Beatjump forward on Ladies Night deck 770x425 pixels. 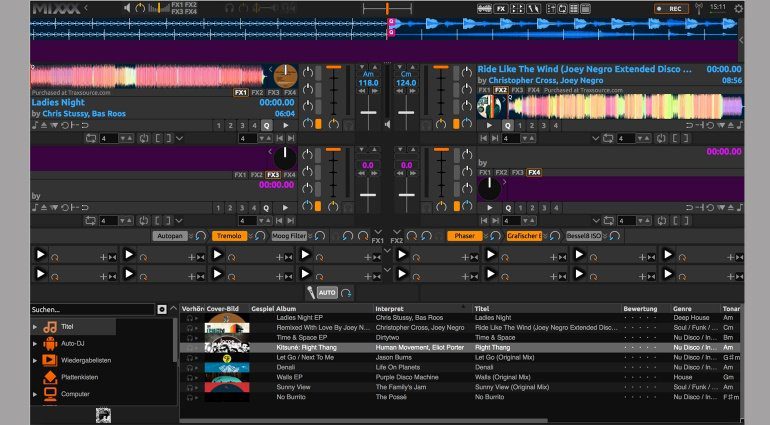pyautogui.click(x=291, y=139)
